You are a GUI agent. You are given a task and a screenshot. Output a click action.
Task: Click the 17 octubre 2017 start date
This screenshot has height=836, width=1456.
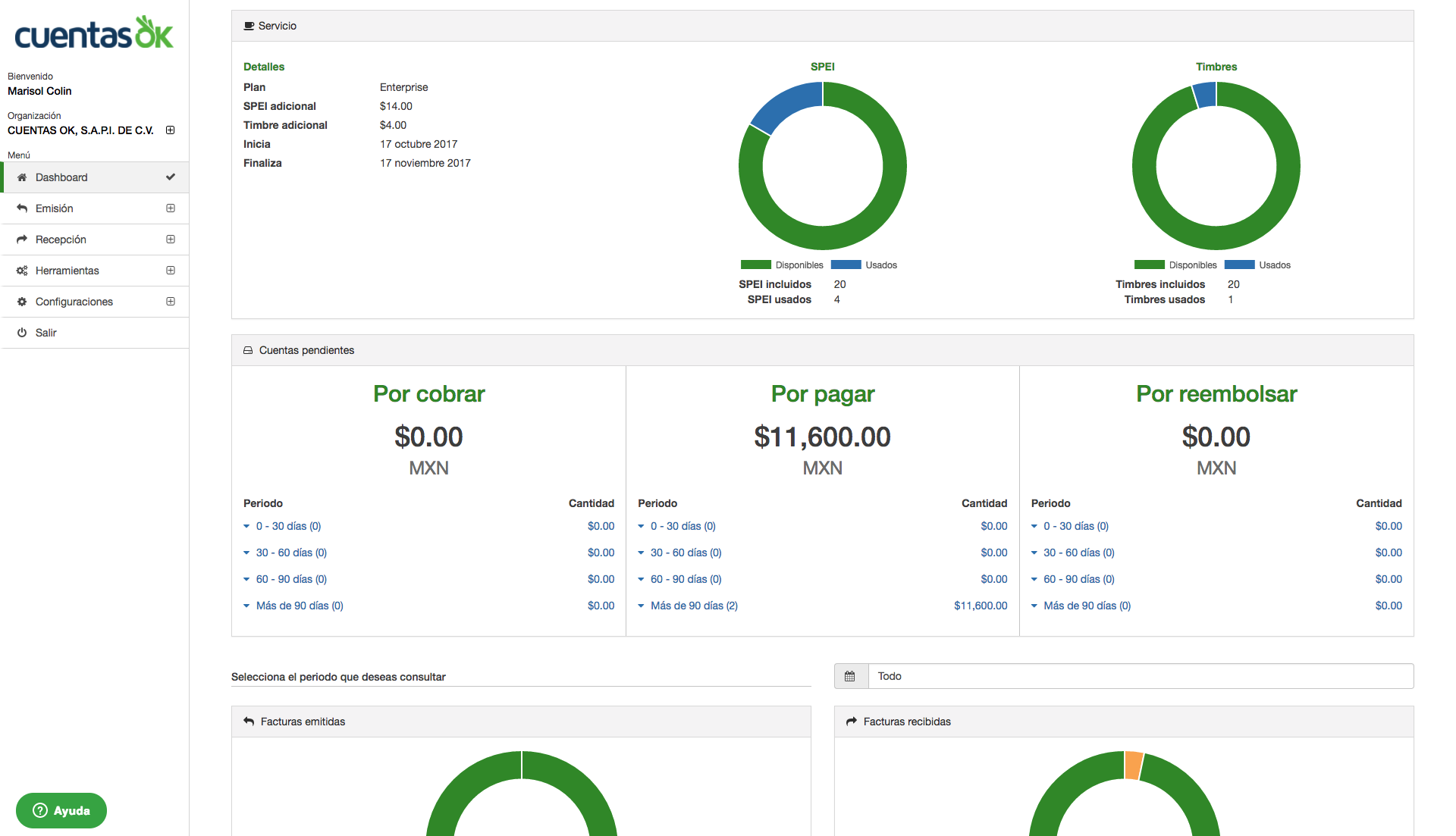(419, 144)
